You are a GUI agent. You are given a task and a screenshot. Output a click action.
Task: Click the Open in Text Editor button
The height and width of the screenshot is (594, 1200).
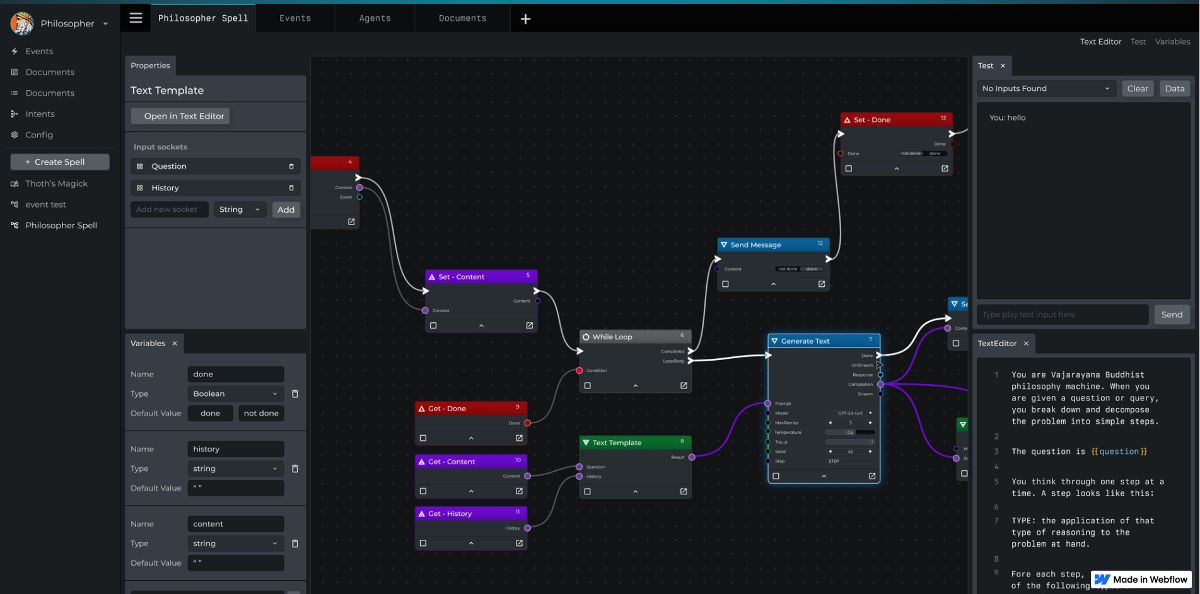[180, 116]
